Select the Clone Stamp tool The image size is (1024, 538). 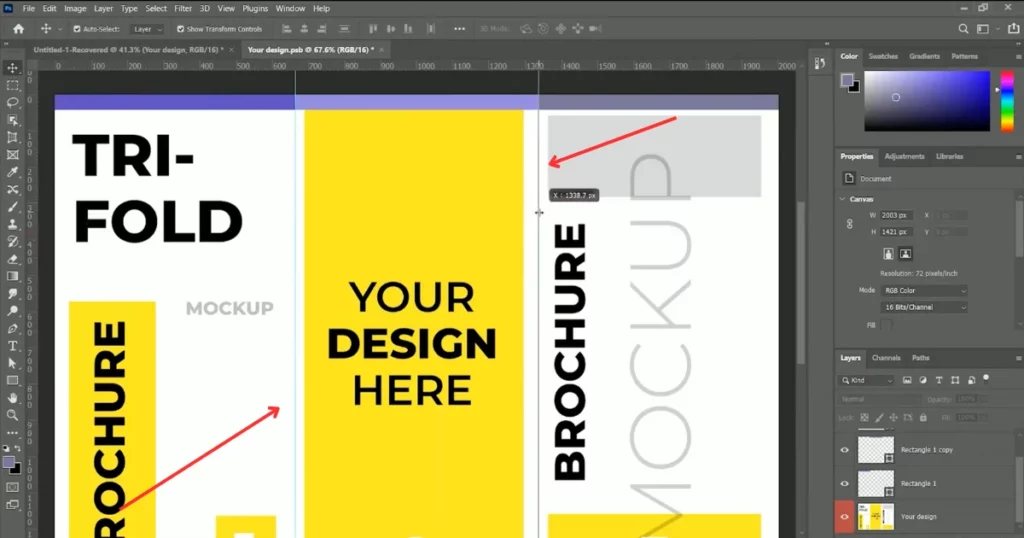(x=12, y=224)
